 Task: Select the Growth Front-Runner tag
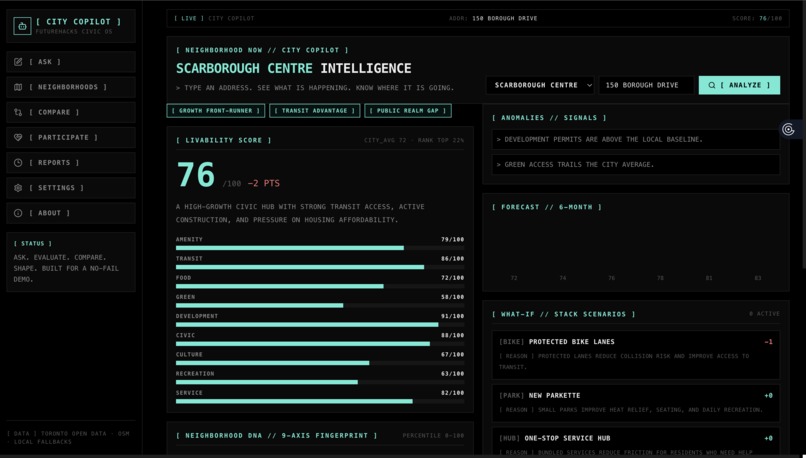[x=216, y=111]
